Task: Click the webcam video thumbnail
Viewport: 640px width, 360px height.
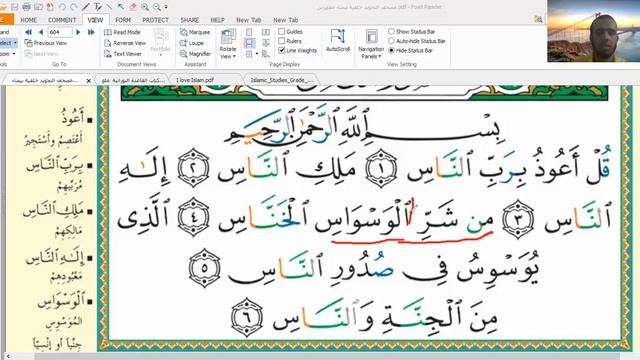Action: (593, 31)
